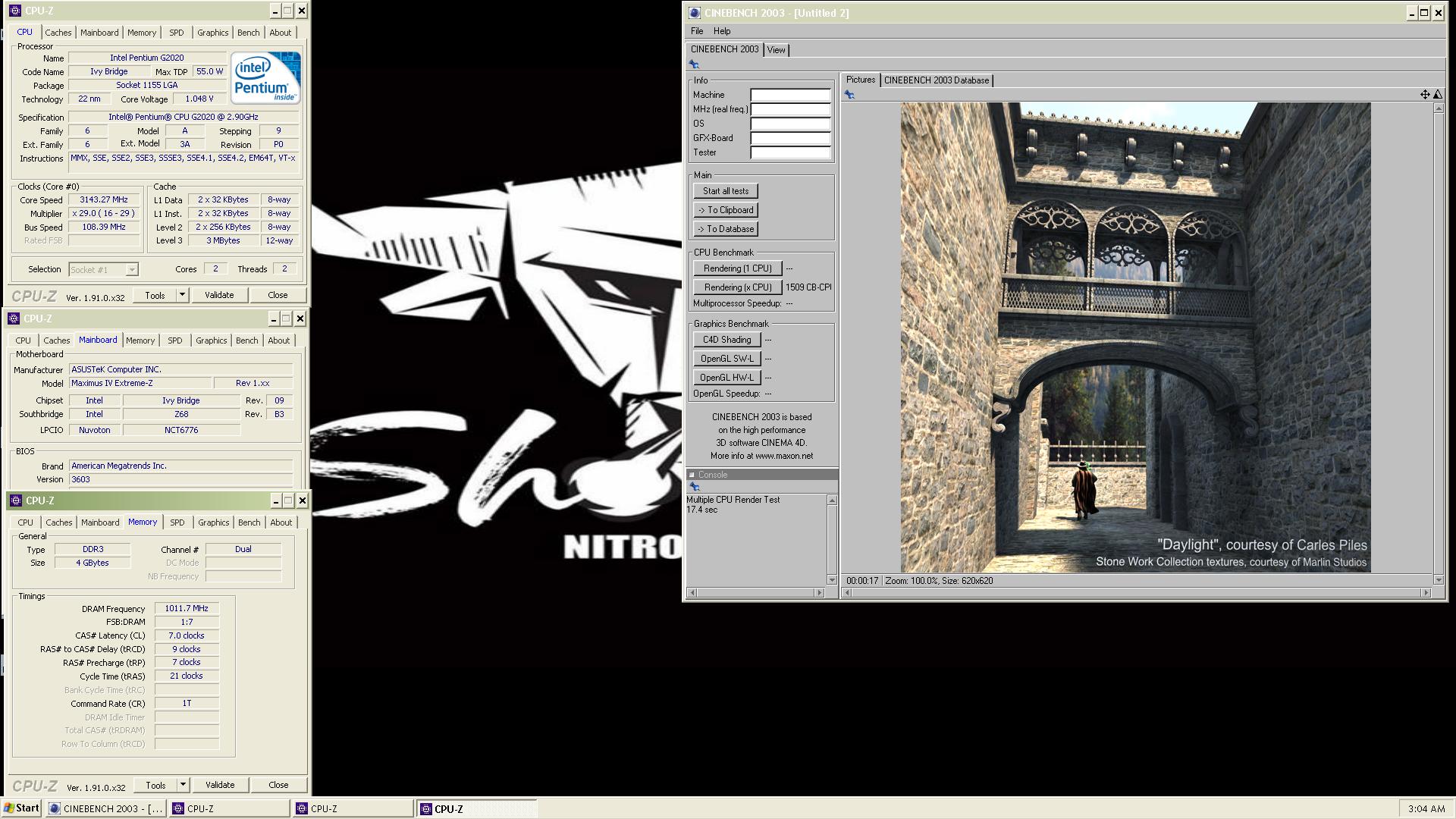Click the triangle icon next to move-view icon
This screenshot has width=1456, height=819.
click(x=1438, y=95)
